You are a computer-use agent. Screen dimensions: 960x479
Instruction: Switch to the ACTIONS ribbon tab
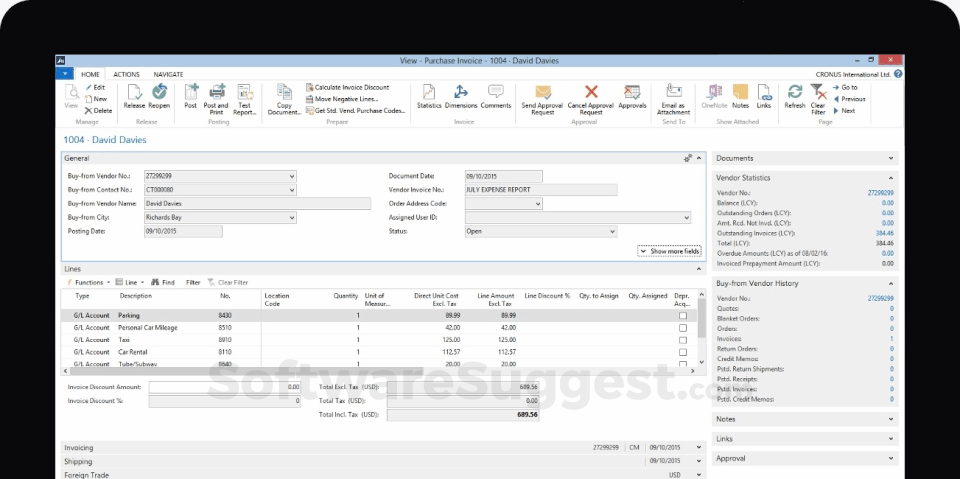[127, 74]
